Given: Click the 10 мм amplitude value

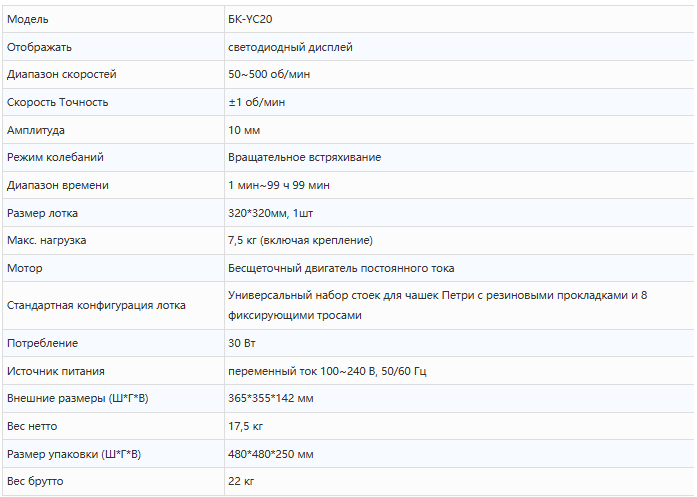Looking at the screenshot, I should (x=244, y=130).
